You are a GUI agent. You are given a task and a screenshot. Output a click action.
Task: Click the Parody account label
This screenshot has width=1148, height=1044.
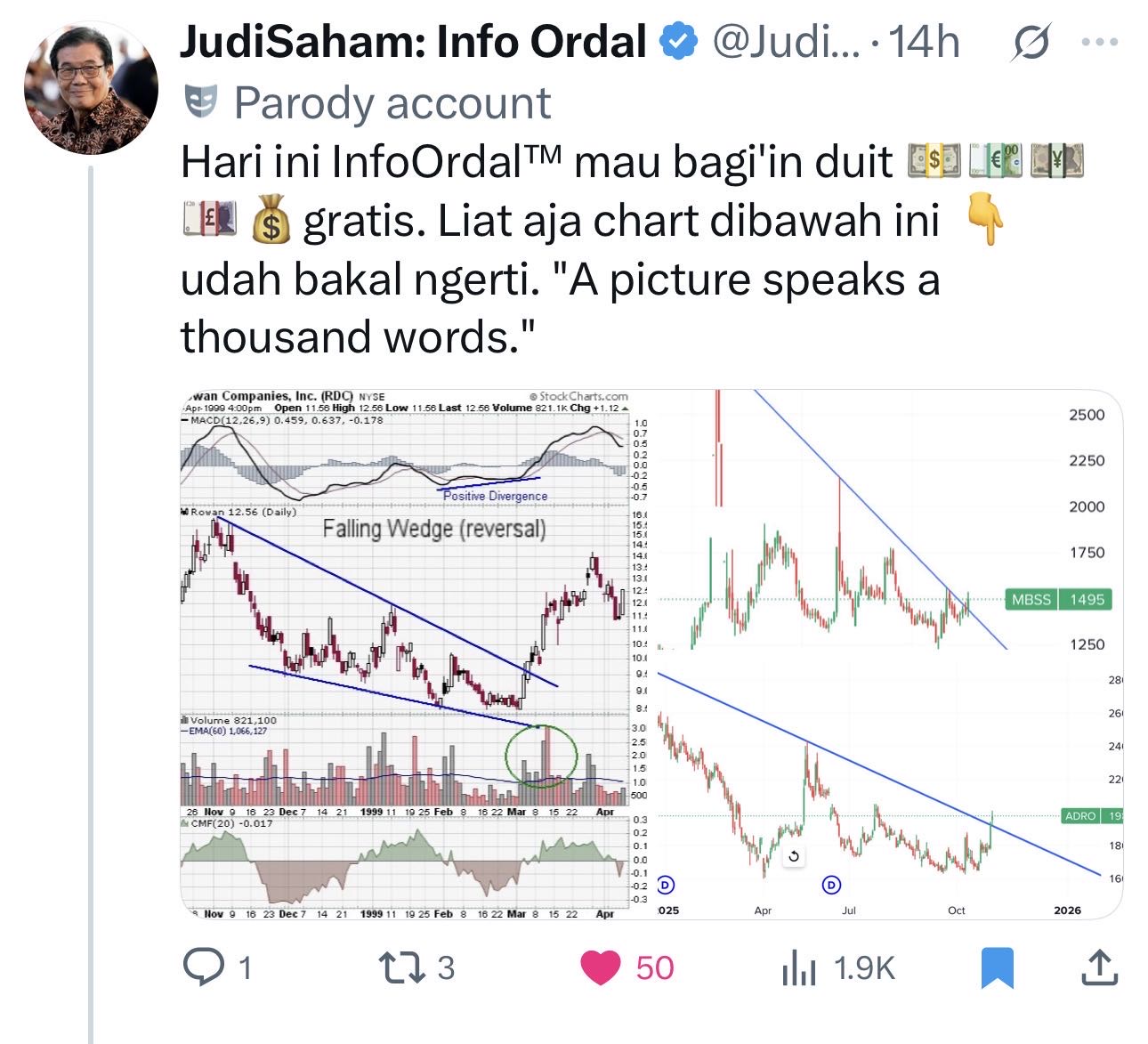coord(392,103)
